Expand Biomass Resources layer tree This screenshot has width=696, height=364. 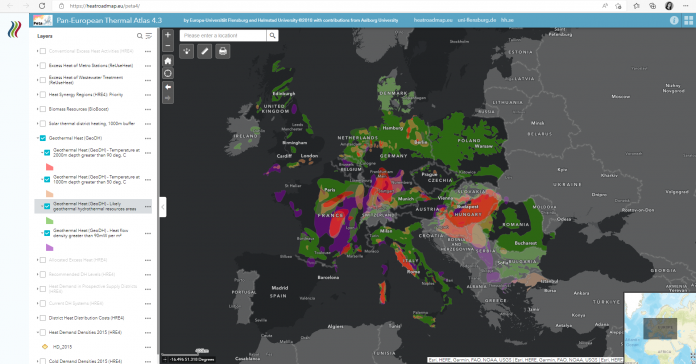pyautogui.click(x=37, y=109)
